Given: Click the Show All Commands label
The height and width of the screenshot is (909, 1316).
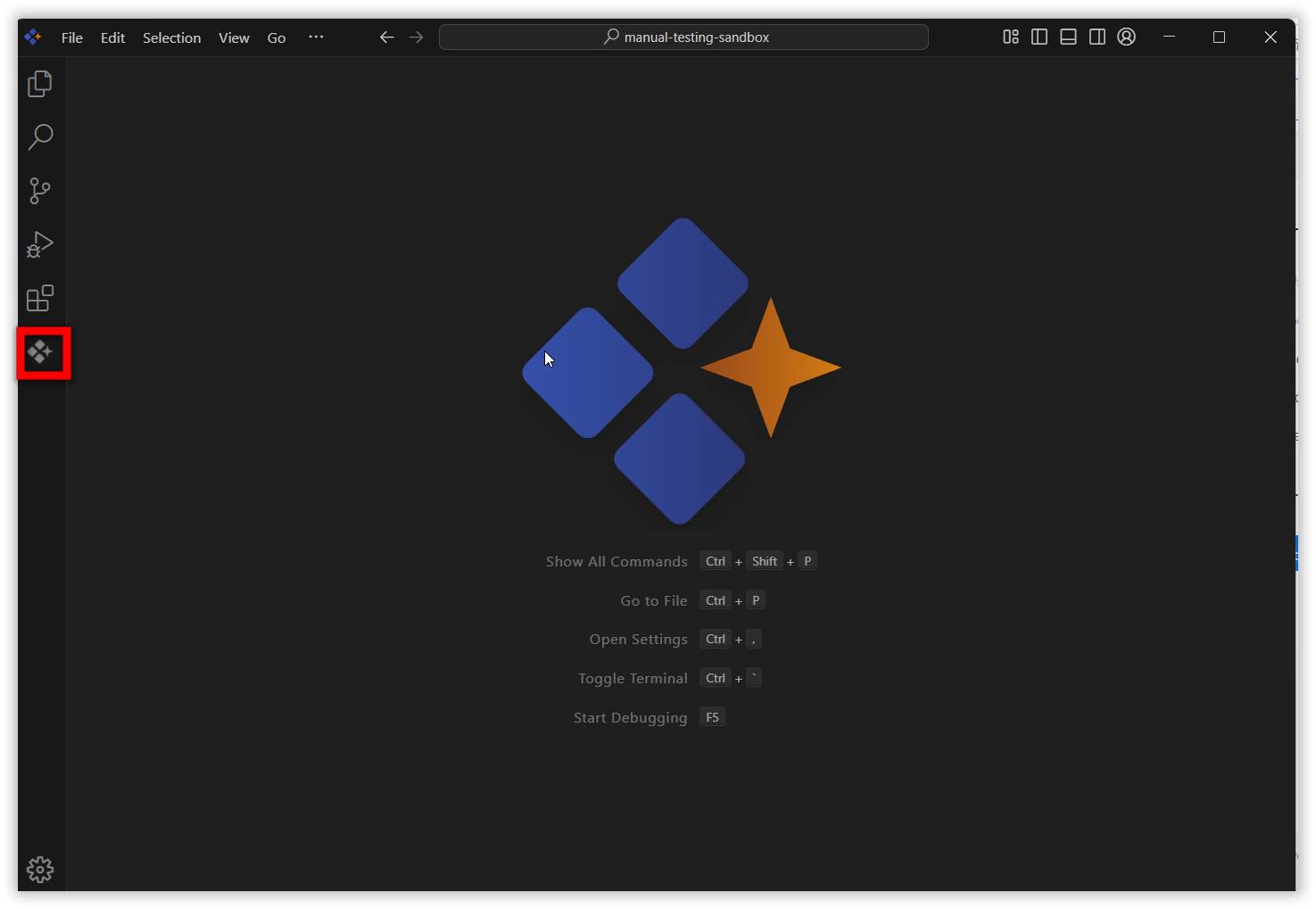Looking at the screenshot, I should 617,561.
